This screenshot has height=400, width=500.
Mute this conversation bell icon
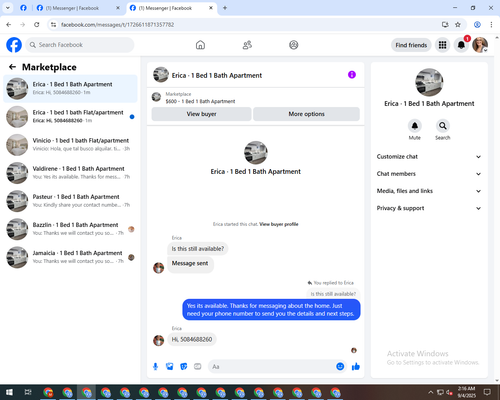click(x=415, y=126)
